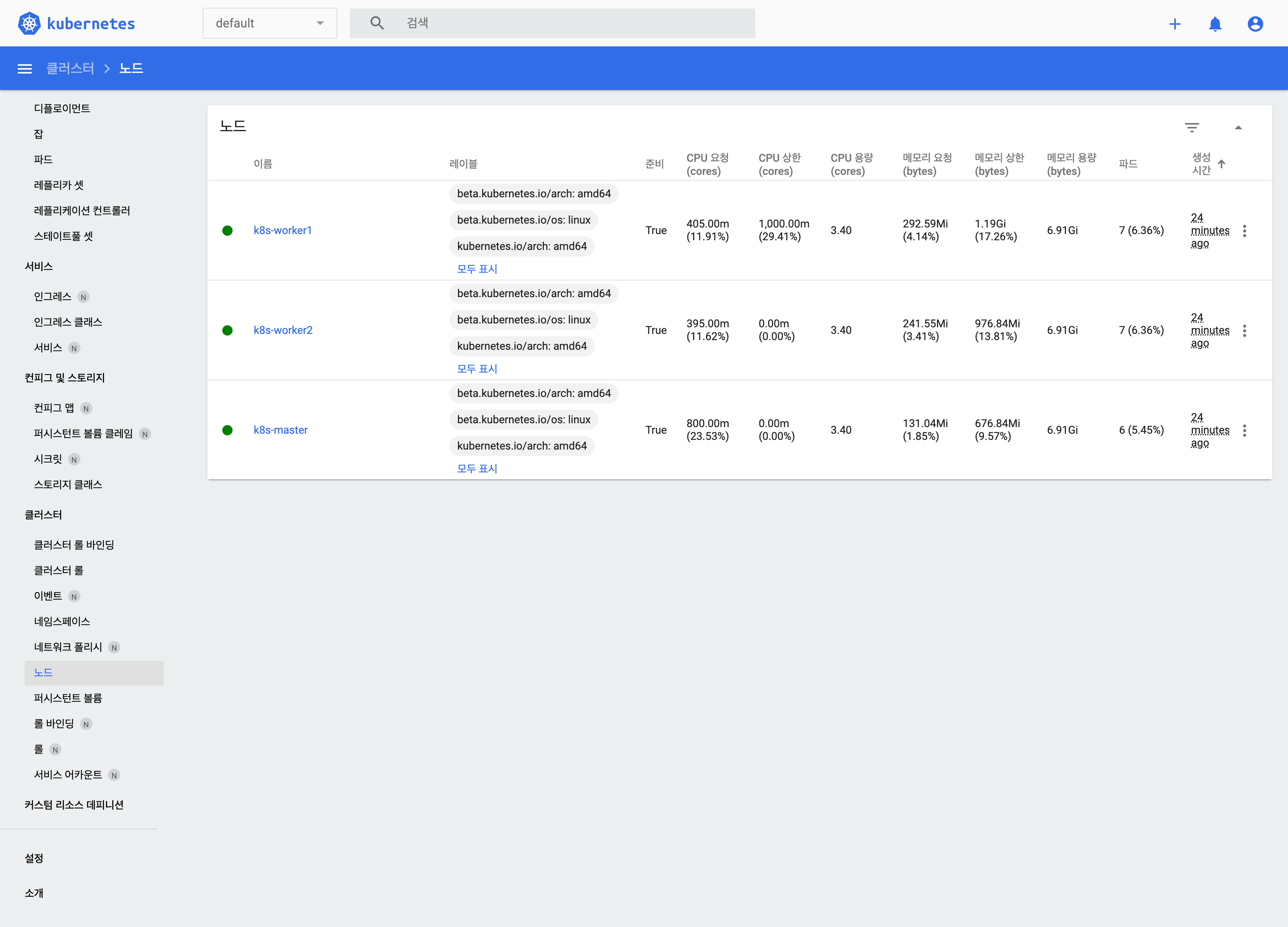Click the plus create resource icon

pos(1175,24)
